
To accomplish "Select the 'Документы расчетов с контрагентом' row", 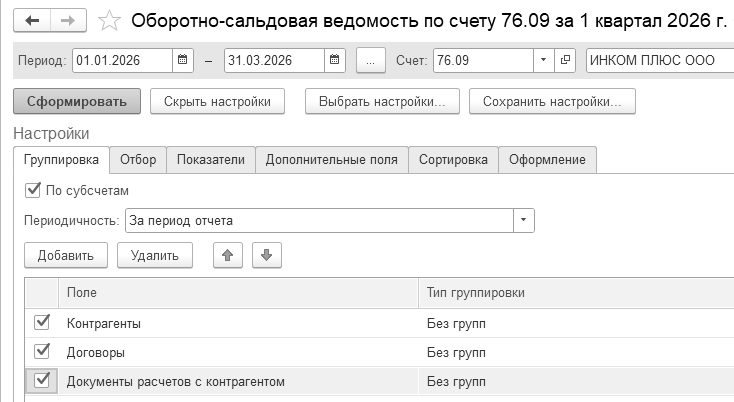I will [x=176, y=381].
